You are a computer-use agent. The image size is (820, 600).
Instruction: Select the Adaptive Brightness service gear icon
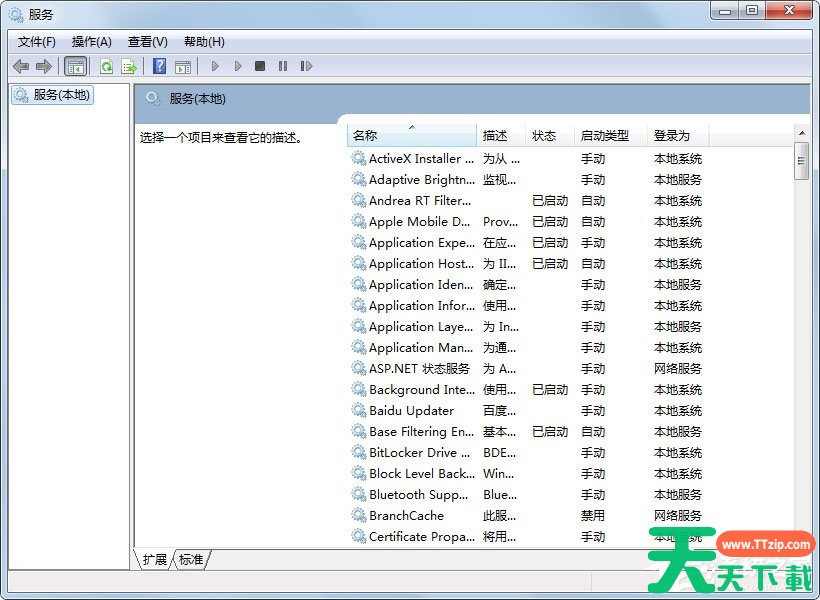(359, 179)
